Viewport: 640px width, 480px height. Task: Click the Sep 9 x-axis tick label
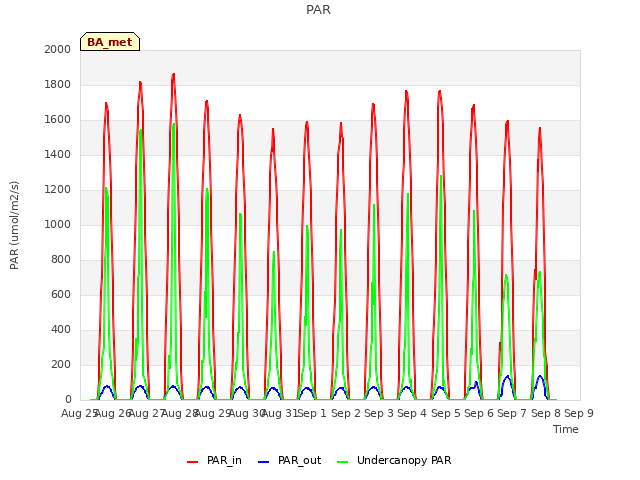pyautogui.click(x=579, y=413)
